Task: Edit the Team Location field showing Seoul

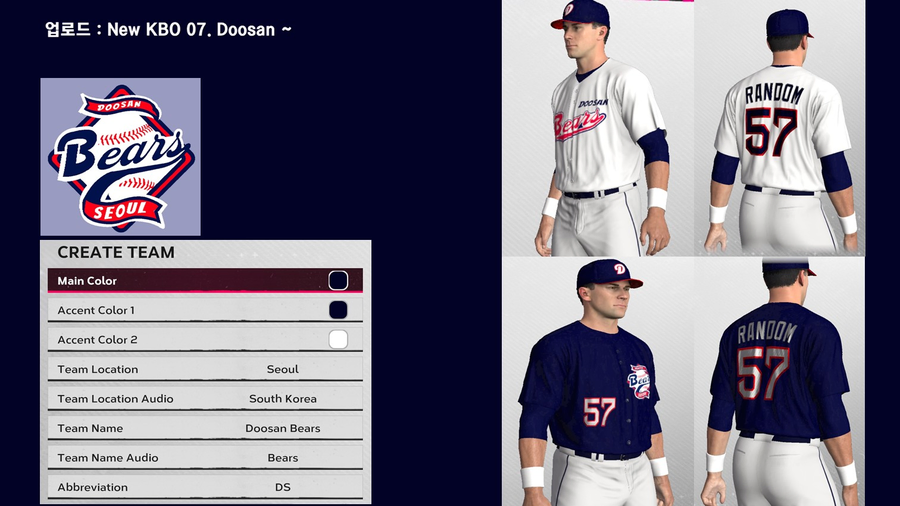Action: point(205,369)
